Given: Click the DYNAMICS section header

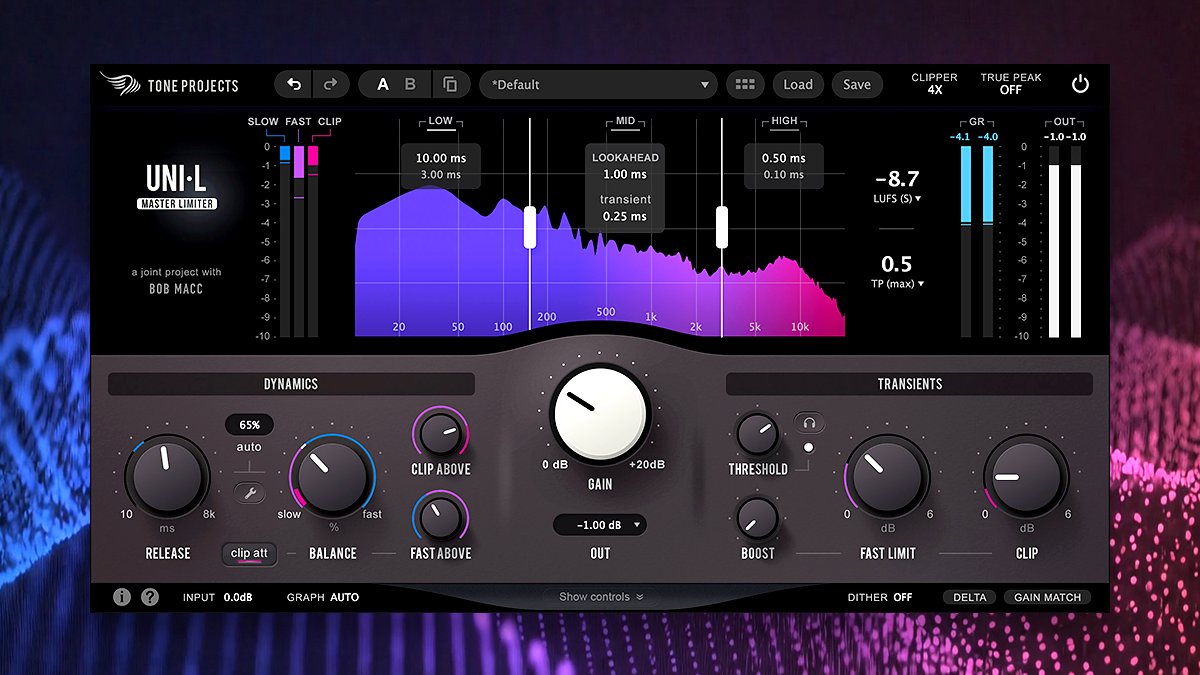Looking at the screenshot, I should click(291, 384).
